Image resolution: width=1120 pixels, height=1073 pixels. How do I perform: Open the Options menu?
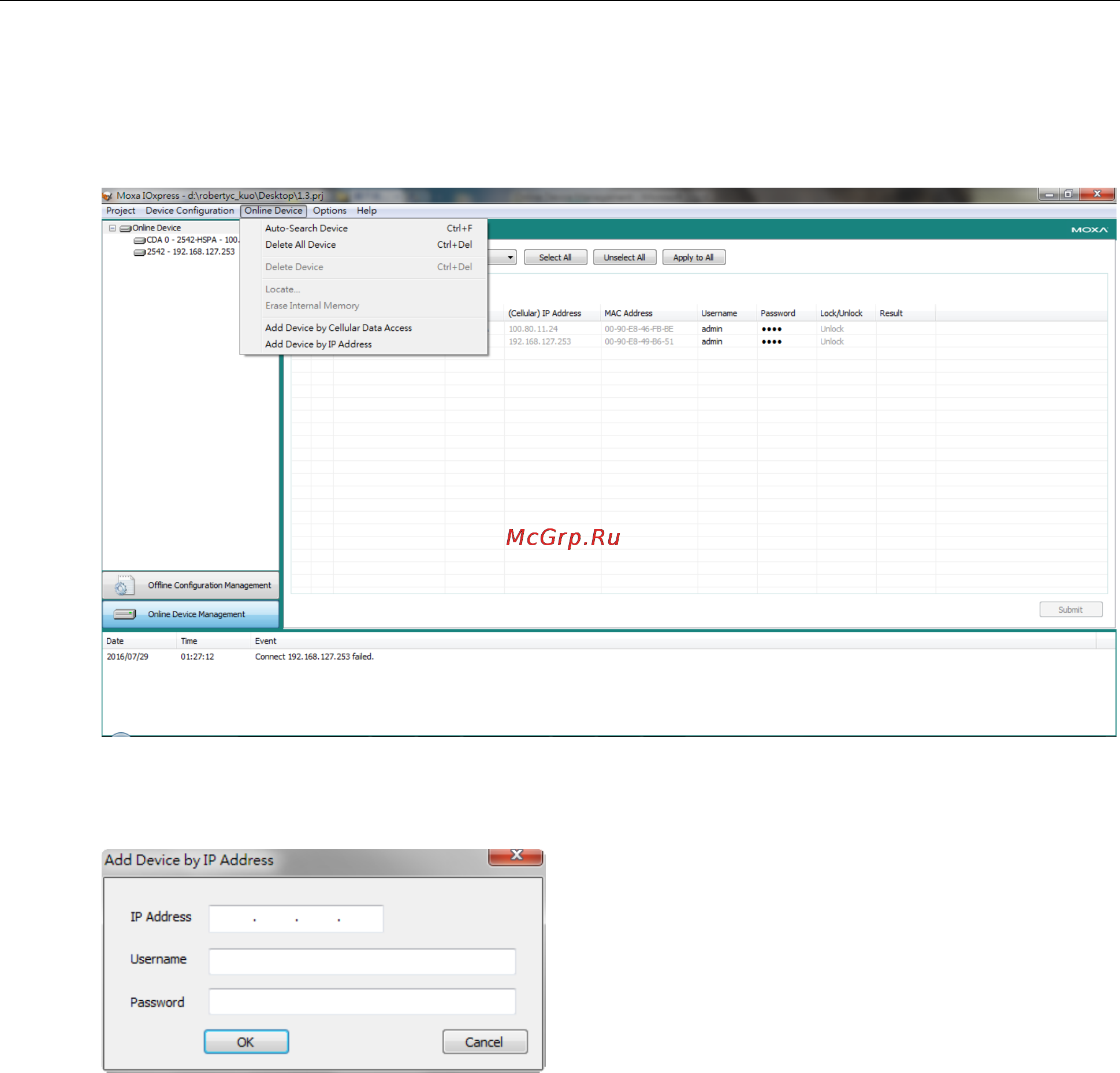tap(329, 211)
